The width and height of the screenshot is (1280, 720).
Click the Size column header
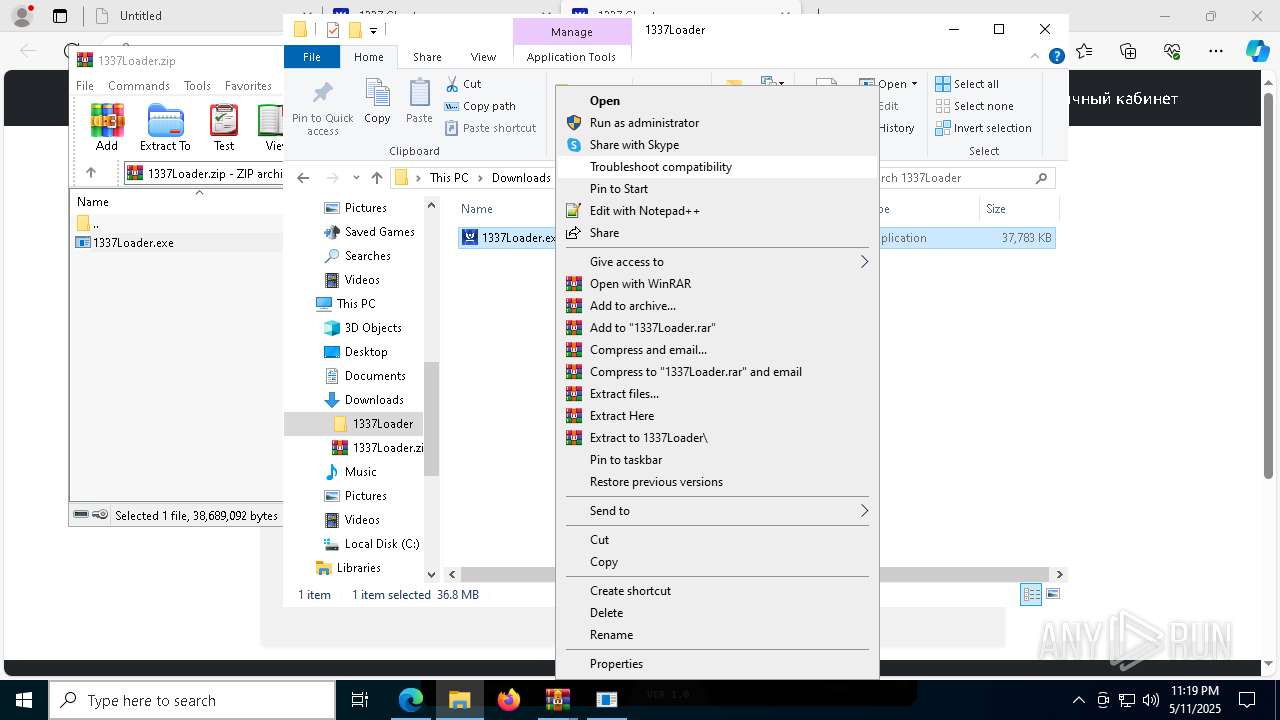pyautogui.click(x=1018, y=209)
